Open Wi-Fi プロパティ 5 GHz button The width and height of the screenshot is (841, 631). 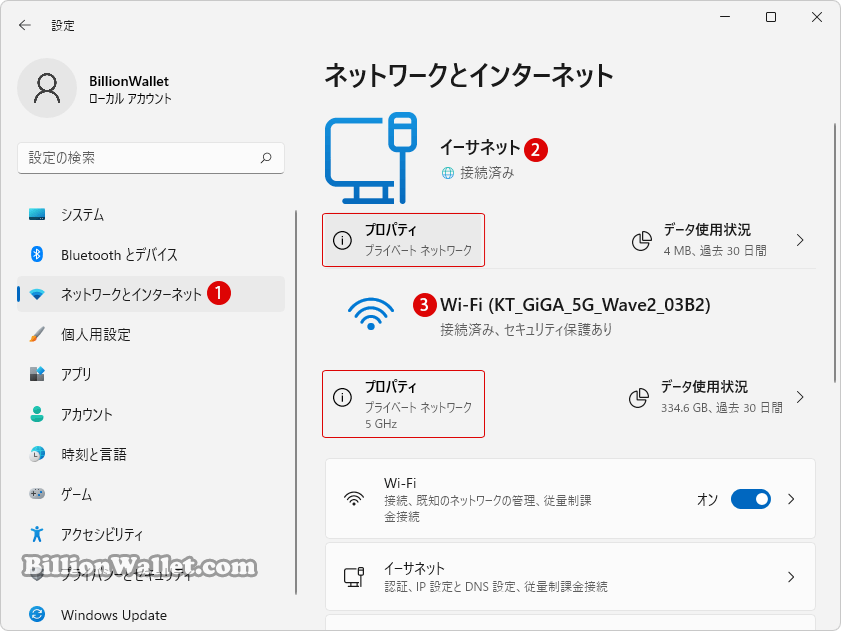[403, 404]
